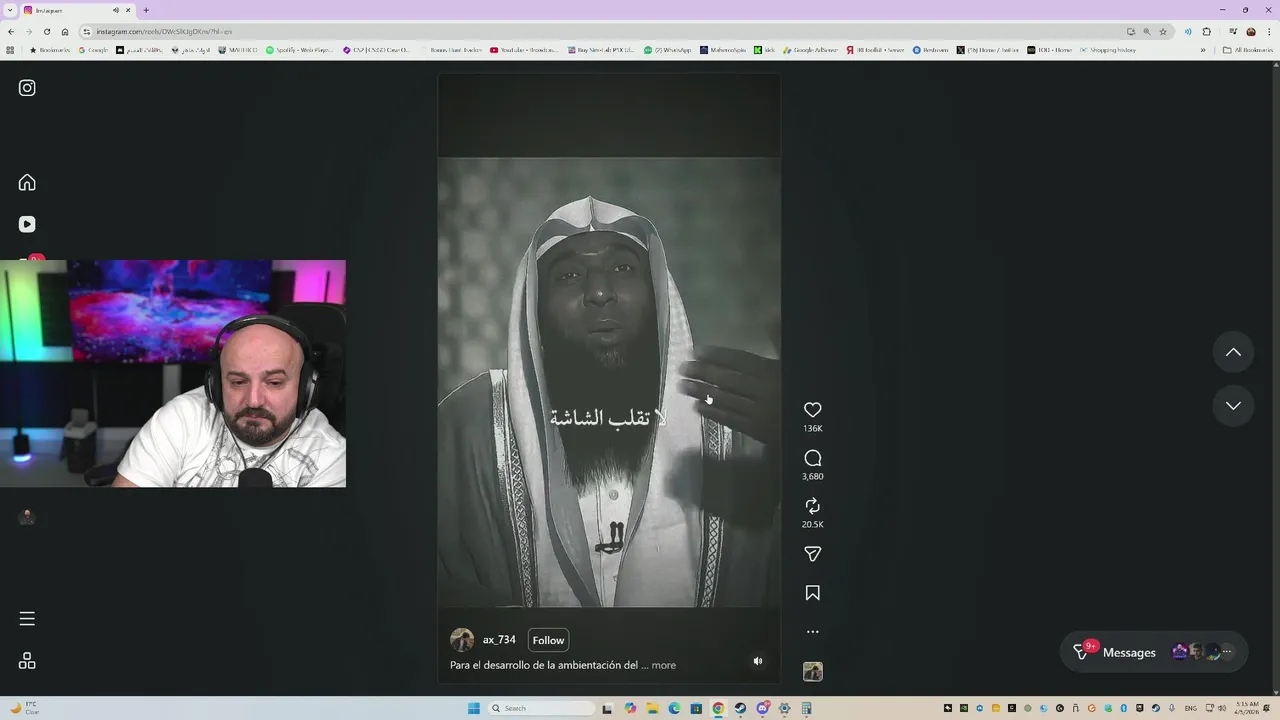Open the YouTube bookmark

[524, 50]
